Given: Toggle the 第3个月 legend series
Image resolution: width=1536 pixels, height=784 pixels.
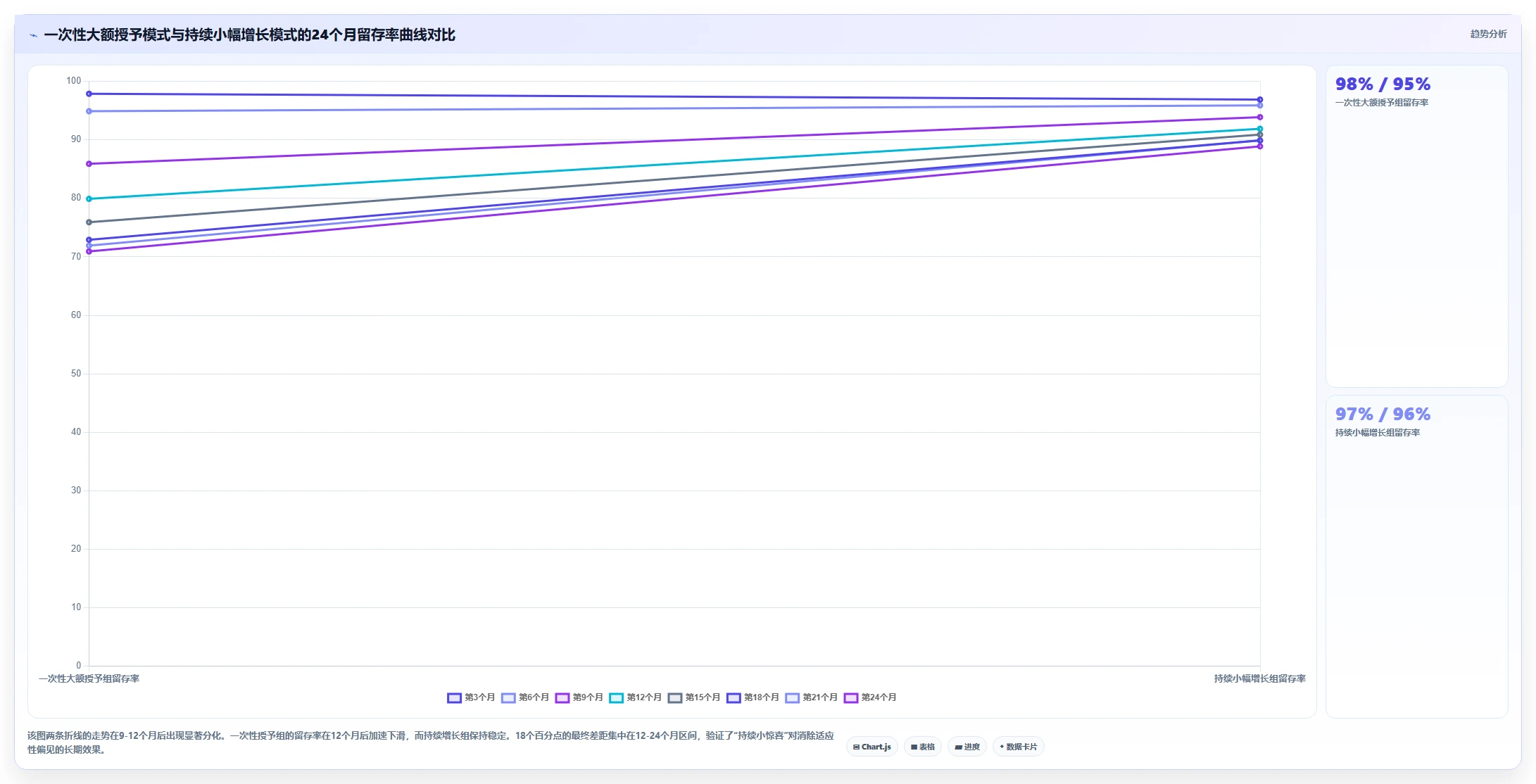Looking at the screenshot, I should 471,697.
